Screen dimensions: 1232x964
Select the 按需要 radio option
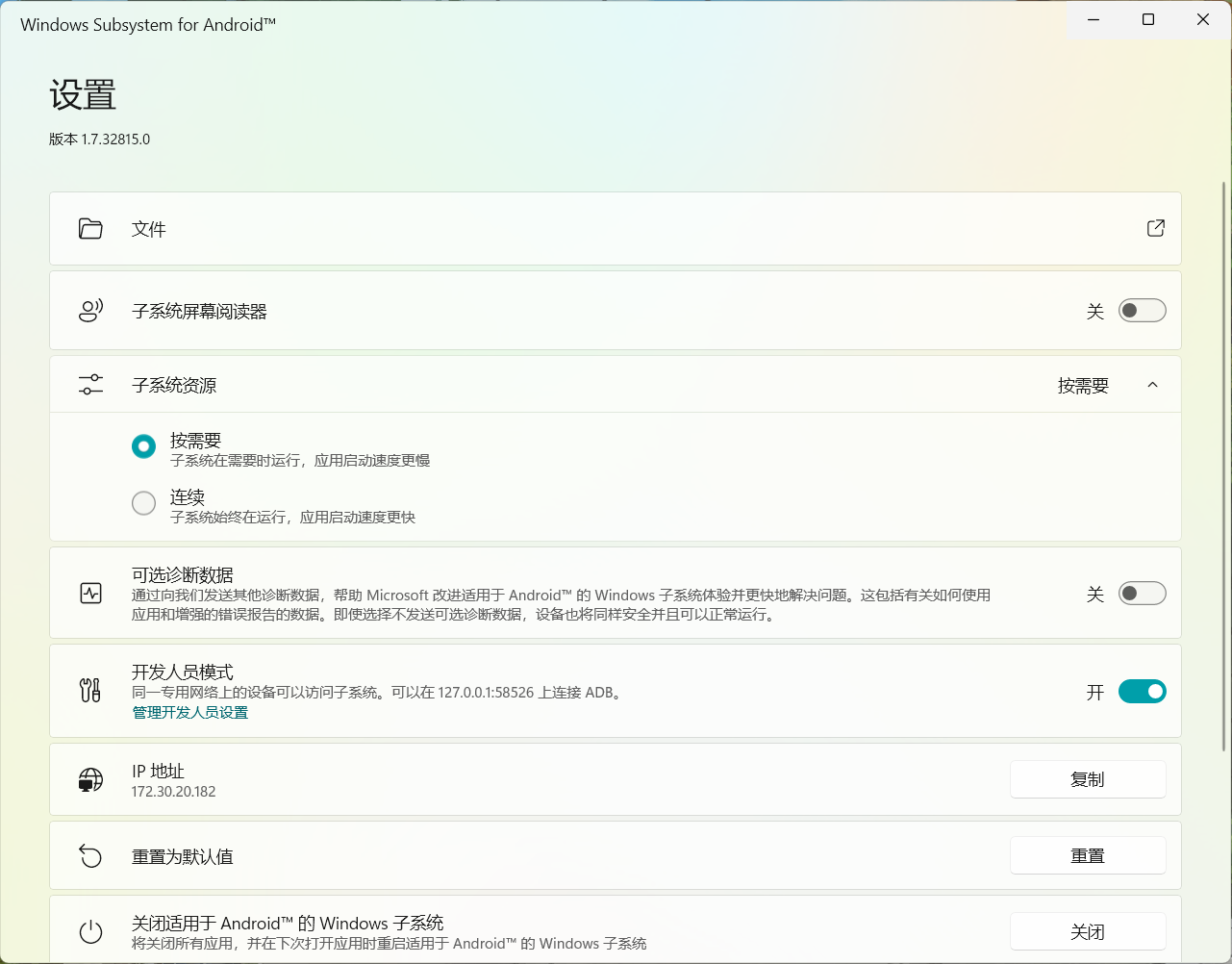[x=143, y=446]
